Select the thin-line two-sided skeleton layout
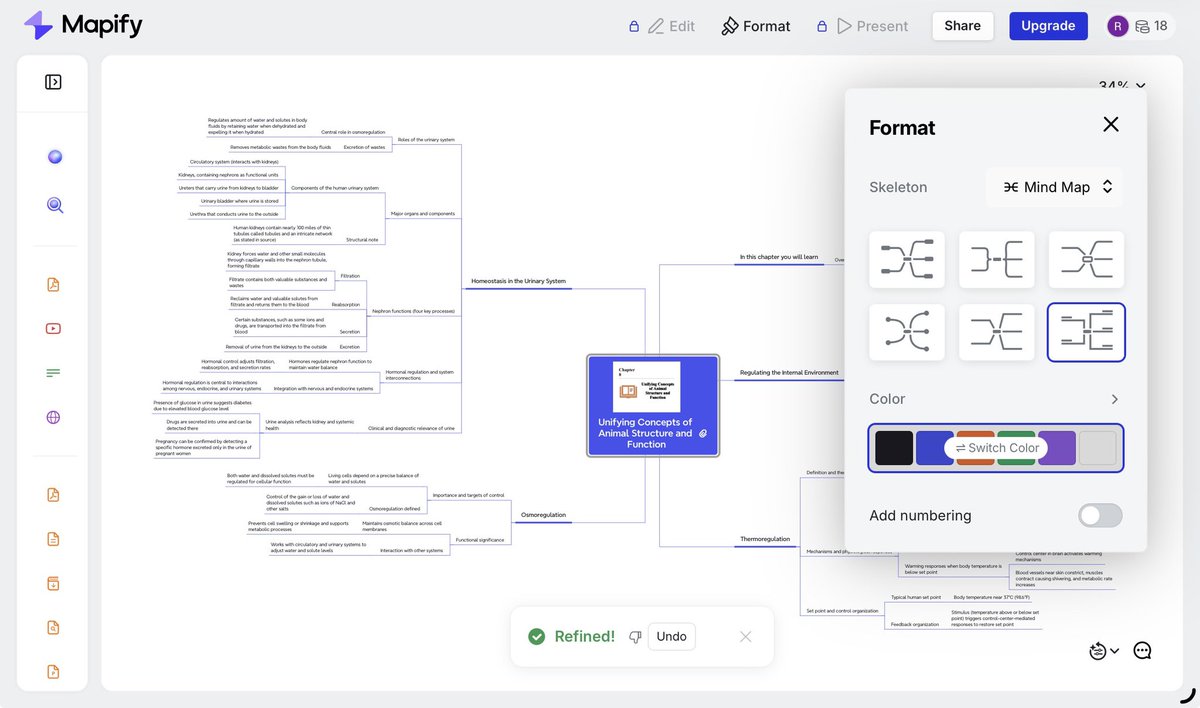This screenshot has height=708, width=1200. [x=997, y=332]
